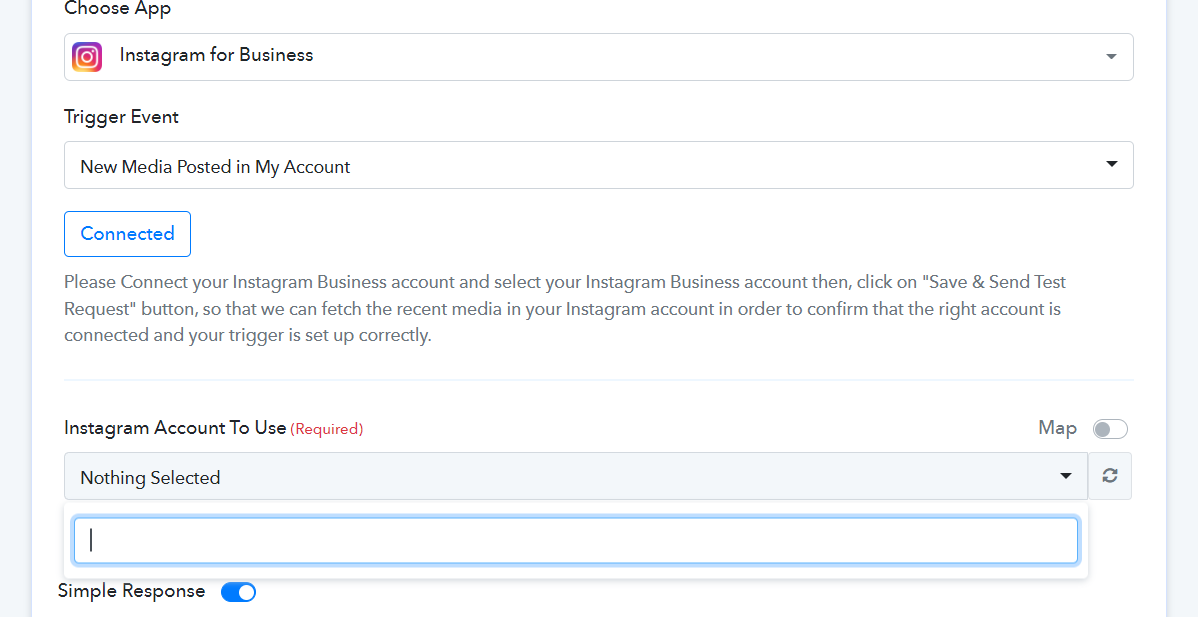Click the Nothing Selected account selector
The image size is (1198, 617).
576,476
